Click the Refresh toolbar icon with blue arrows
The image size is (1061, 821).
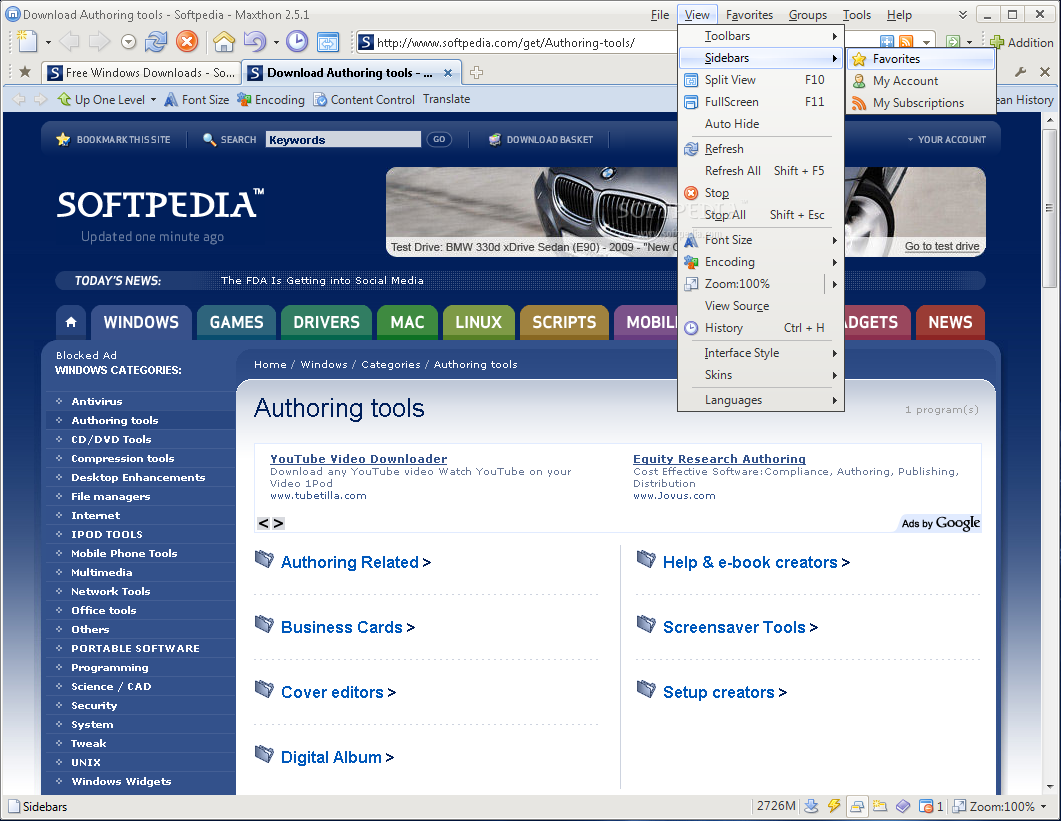(156, 42)
